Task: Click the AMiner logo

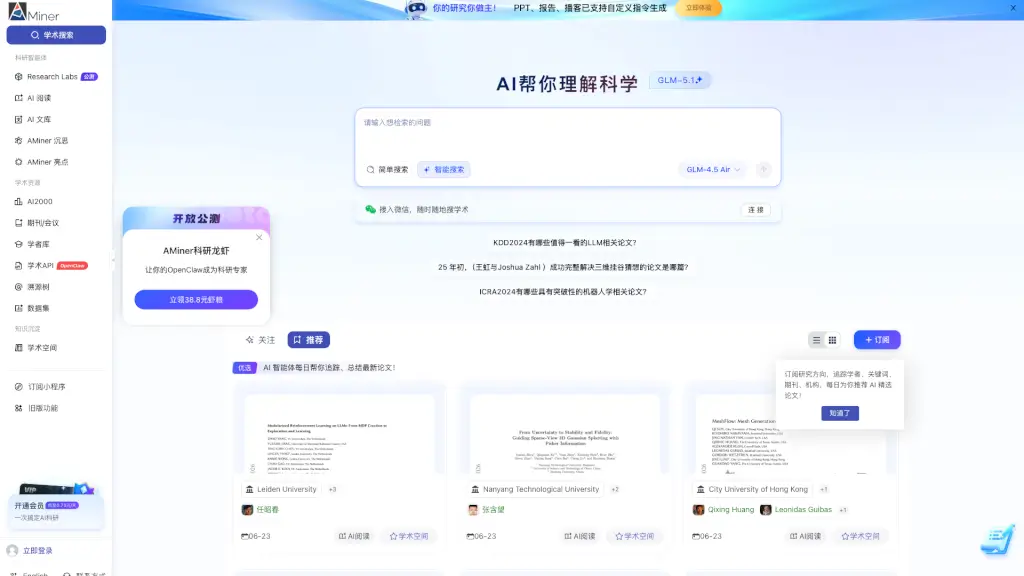Action: tap(33, 12)
